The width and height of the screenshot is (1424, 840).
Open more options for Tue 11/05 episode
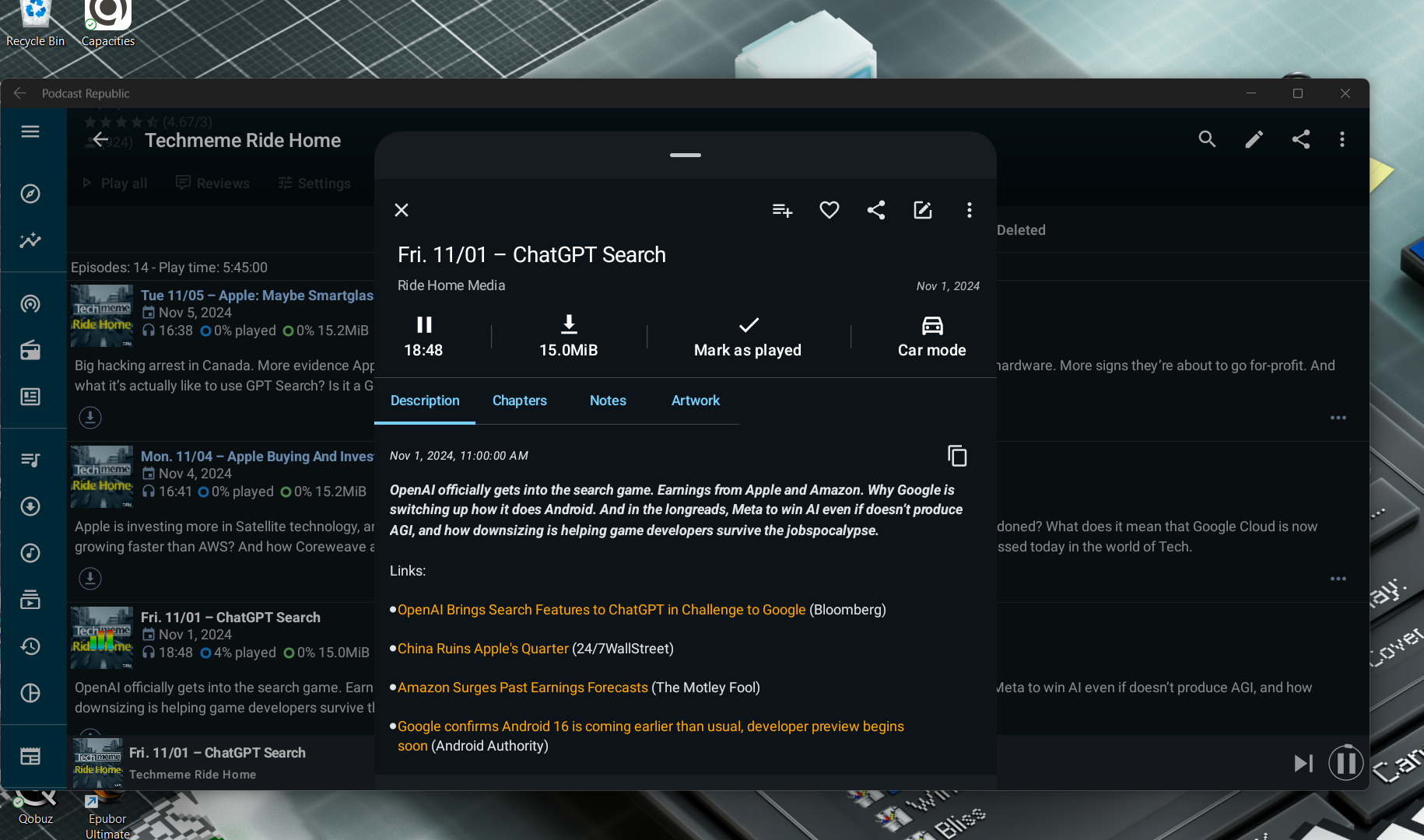tap(1338, 418)
